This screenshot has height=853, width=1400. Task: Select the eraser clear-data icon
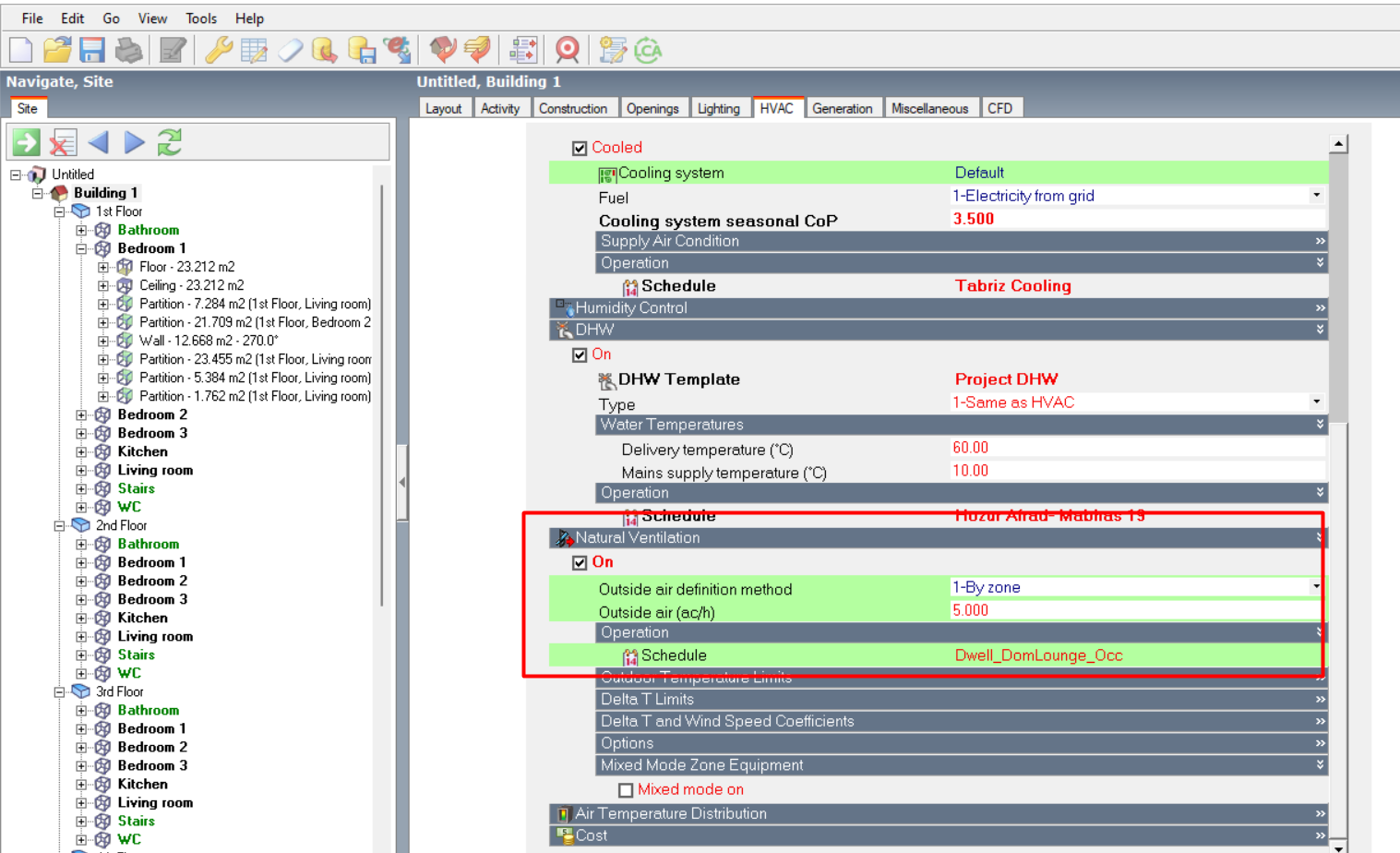[x=290, y=50]
